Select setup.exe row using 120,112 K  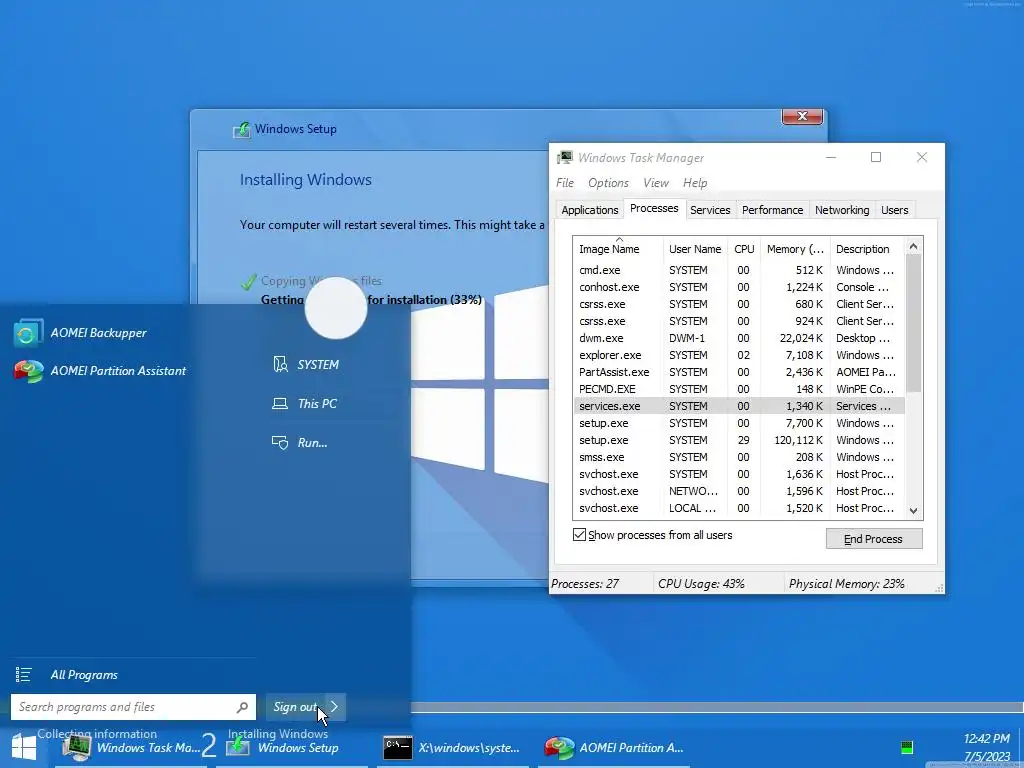click(739, 440)
